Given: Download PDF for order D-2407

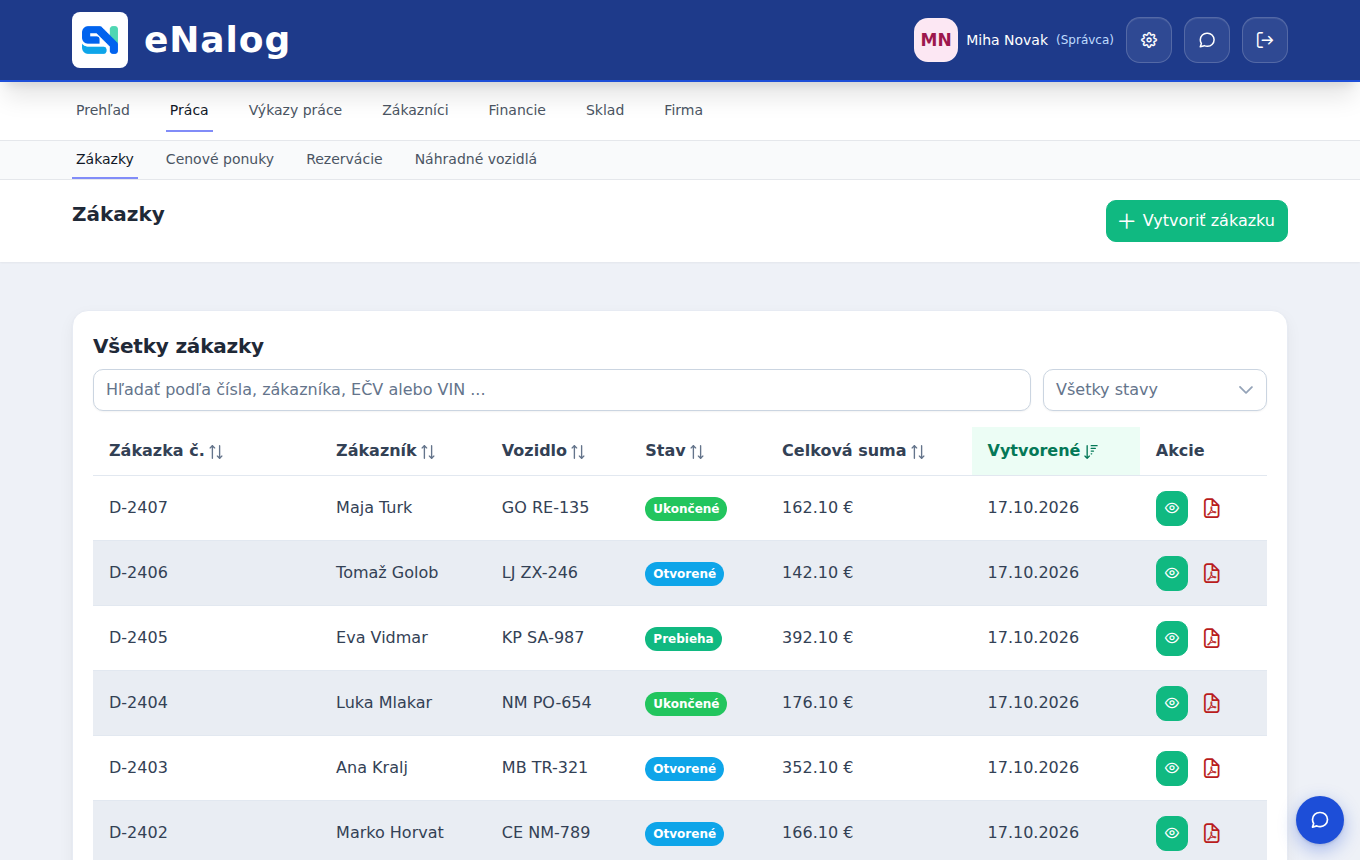Looking at the screenshot, I should (1212, 508).
